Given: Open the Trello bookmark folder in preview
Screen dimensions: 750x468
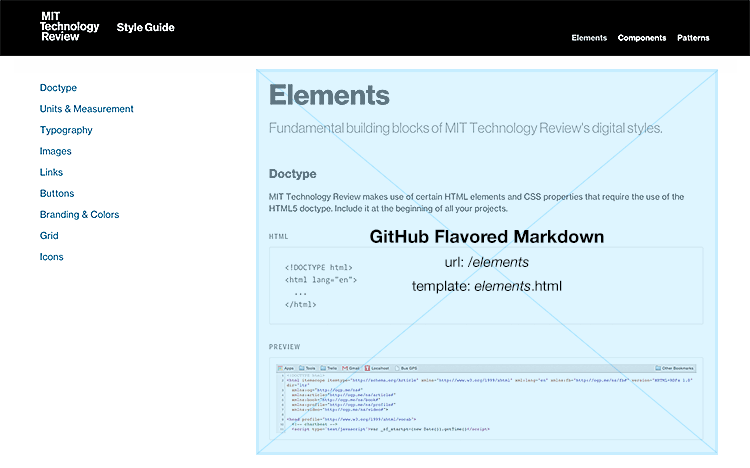Looking at the screenshot, I should click(x=329, y=368).
